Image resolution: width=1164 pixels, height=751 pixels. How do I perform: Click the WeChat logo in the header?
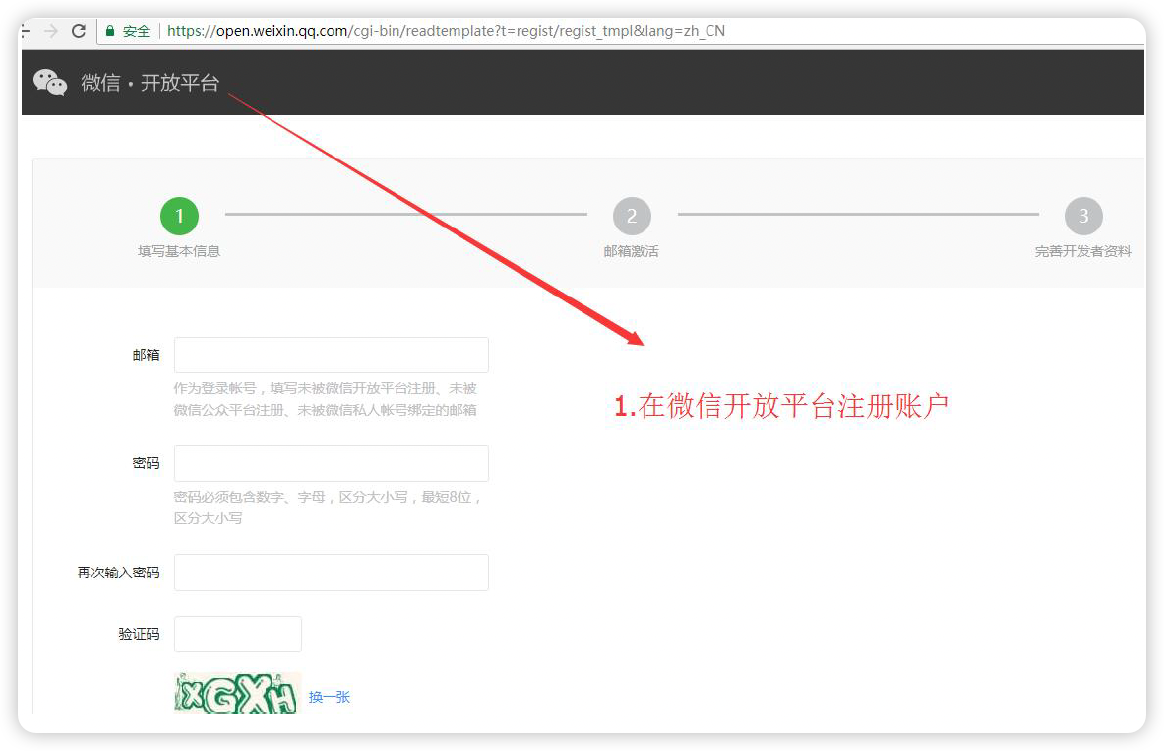click(x=50, y=83)
